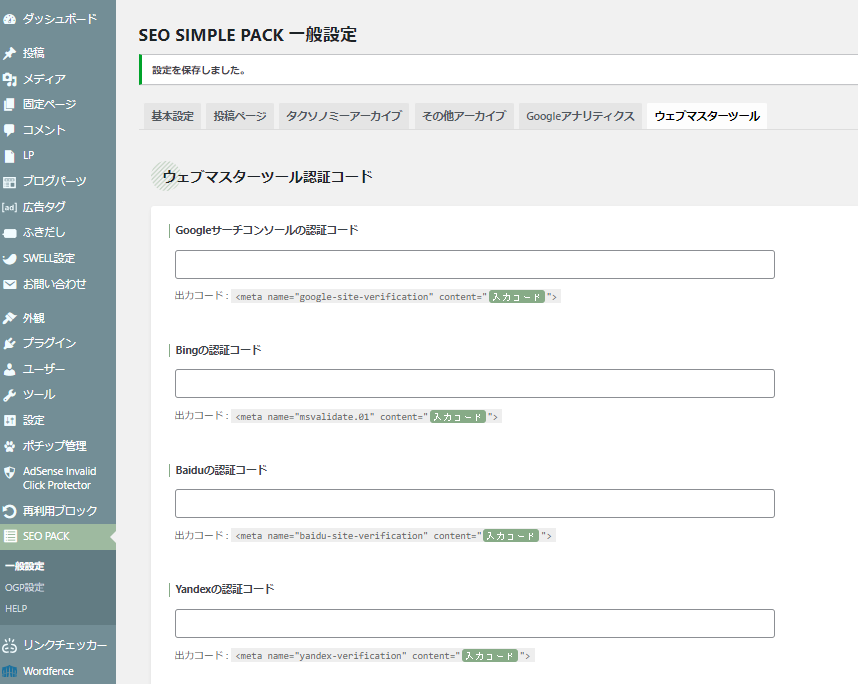Open the メディア media icon
Viewport: 858px width, 684px height.
10,79
